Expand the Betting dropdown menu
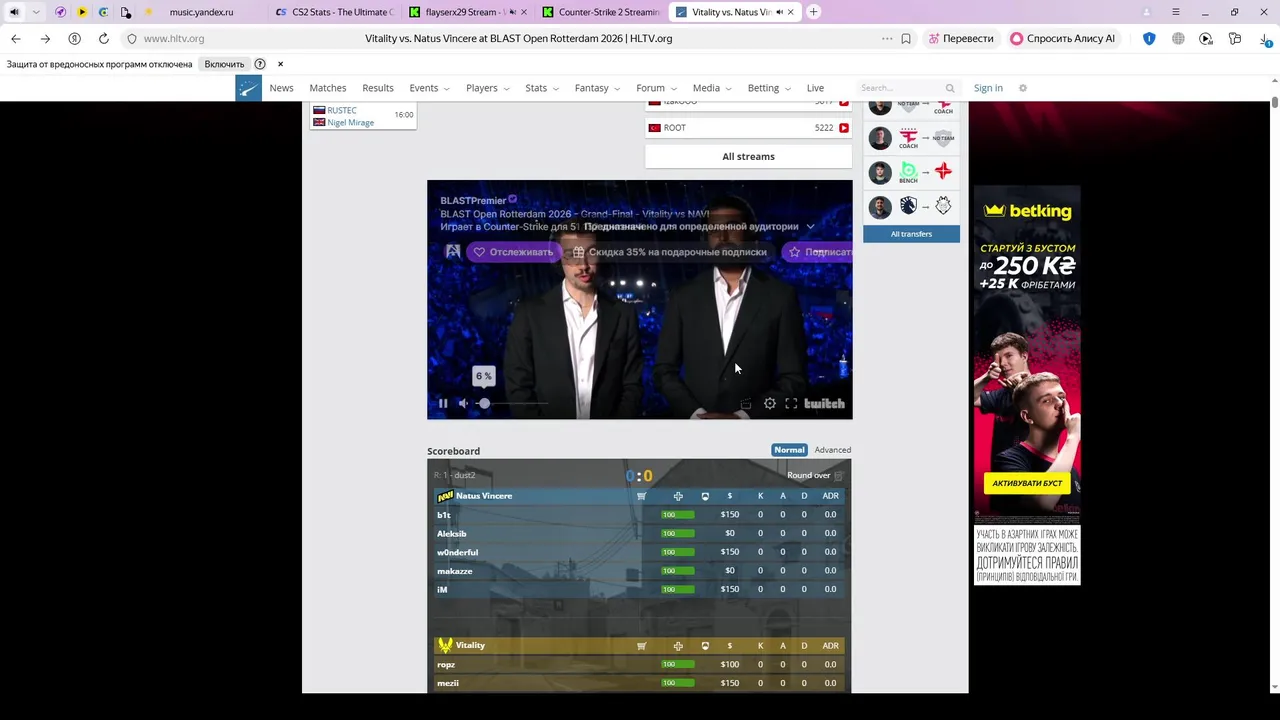The image size is (1280, 720). [769, 88]
